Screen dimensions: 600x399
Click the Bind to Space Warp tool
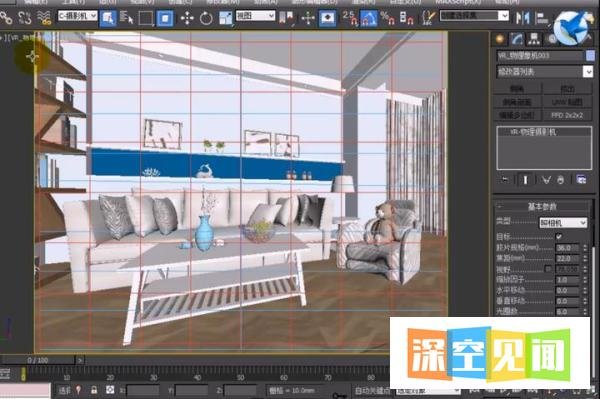(x=44, y=18)
